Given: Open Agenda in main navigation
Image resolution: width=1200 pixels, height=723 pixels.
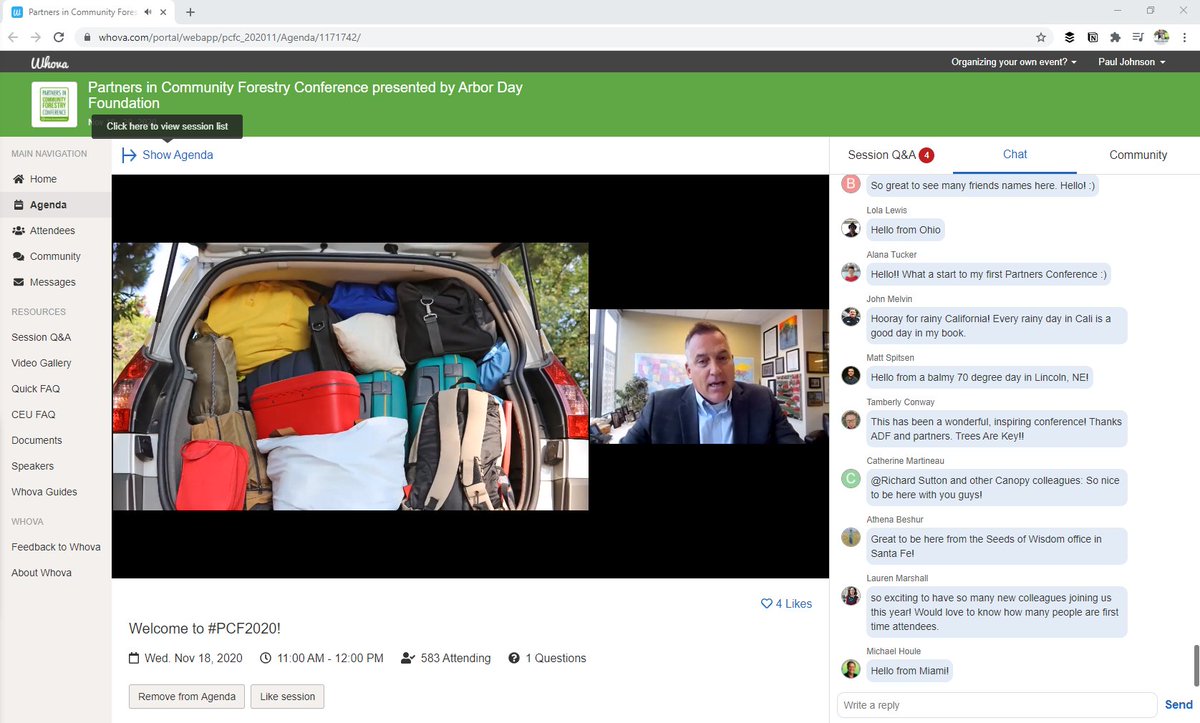Looking at the screenshot, I should [48, 205].
